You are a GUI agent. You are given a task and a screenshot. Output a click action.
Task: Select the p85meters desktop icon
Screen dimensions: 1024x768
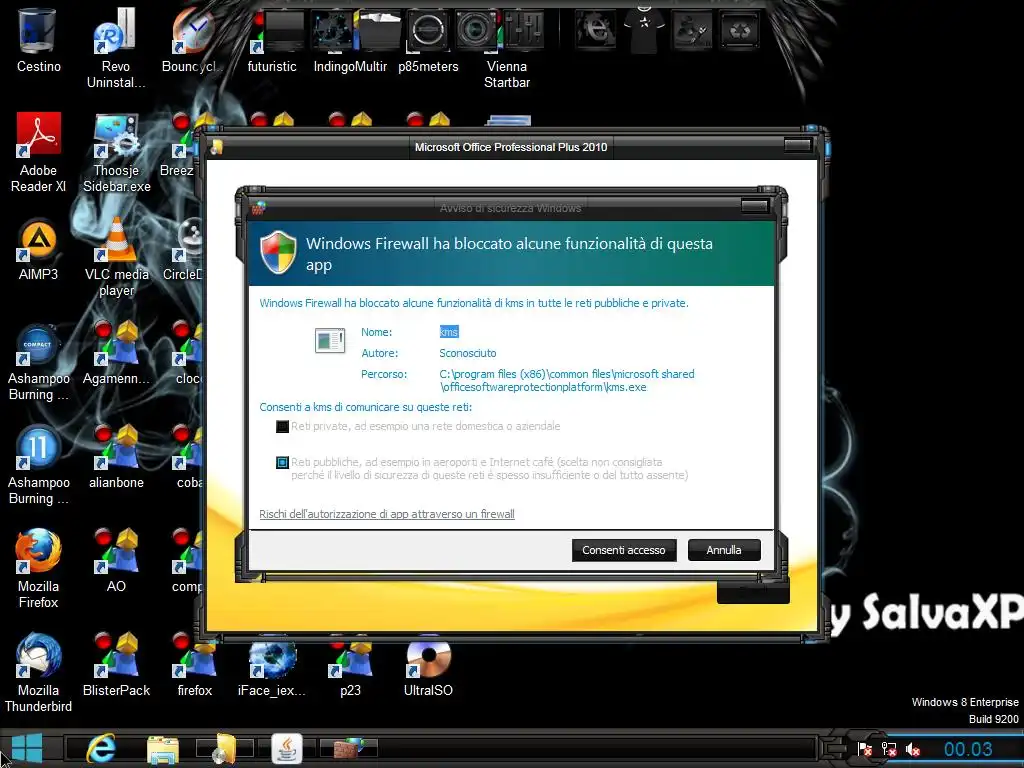pyautogui.click(x=428, y=40)
